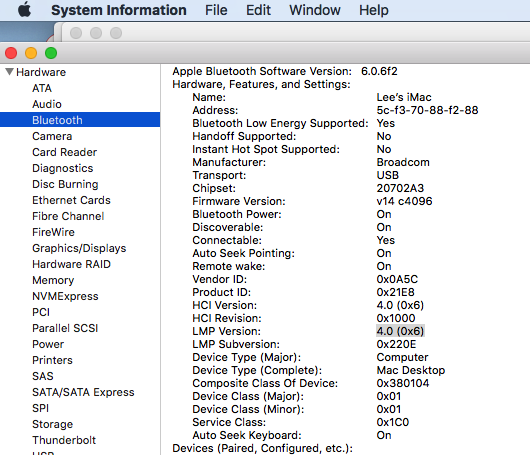The width and height of the screenshot is (530, 455).
Task: Select Parallel SCSI in the sidebar
Action: [65, 328]
